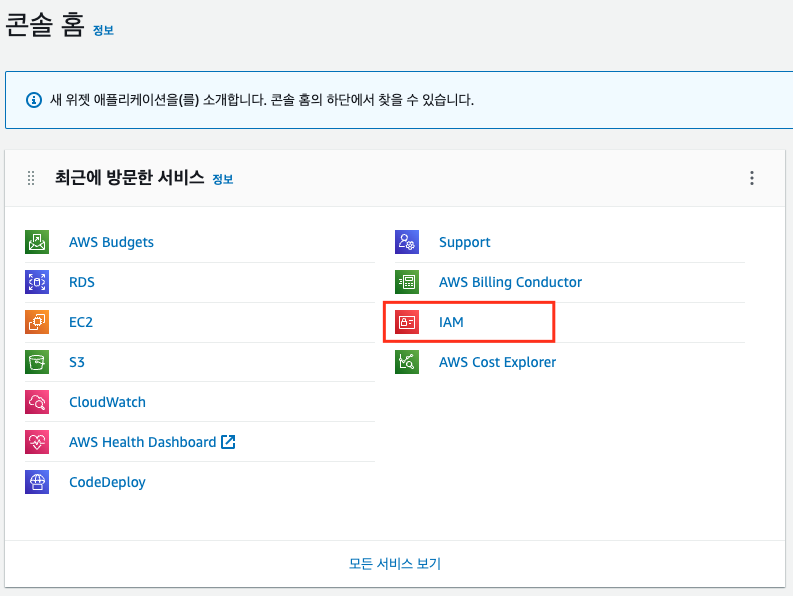Click the info icon in the widget announcement banner
Screen dimensions: 793x596
click(x=34, y=100)
